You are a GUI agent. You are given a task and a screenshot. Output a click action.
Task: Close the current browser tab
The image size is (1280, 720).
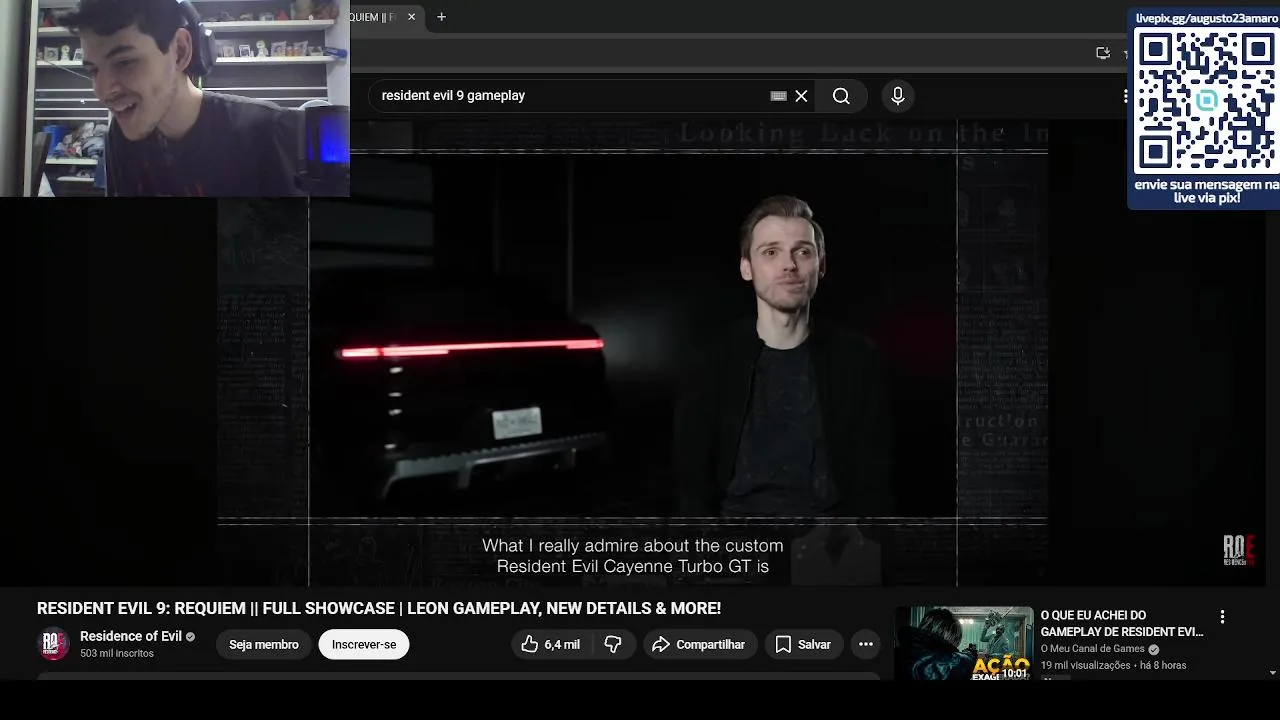[x=411, y=17]
